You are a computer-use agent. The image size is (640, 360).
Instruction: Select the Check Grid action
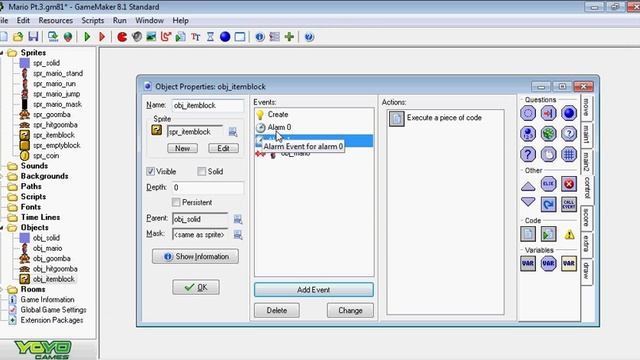click(569, 154)
